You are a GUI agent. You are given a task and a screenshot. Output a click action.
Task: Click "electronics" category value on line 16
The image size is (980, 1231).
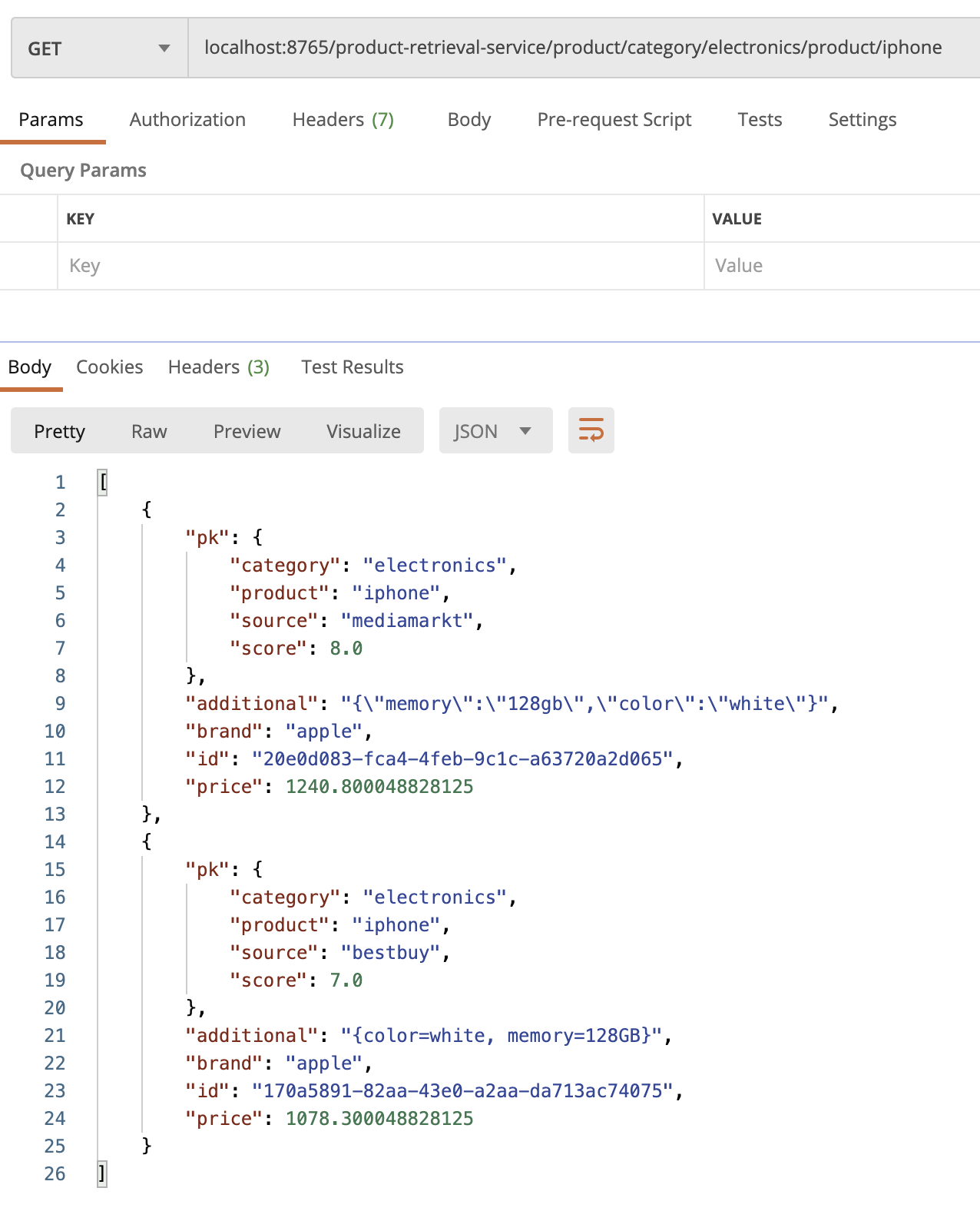point(435,897)
